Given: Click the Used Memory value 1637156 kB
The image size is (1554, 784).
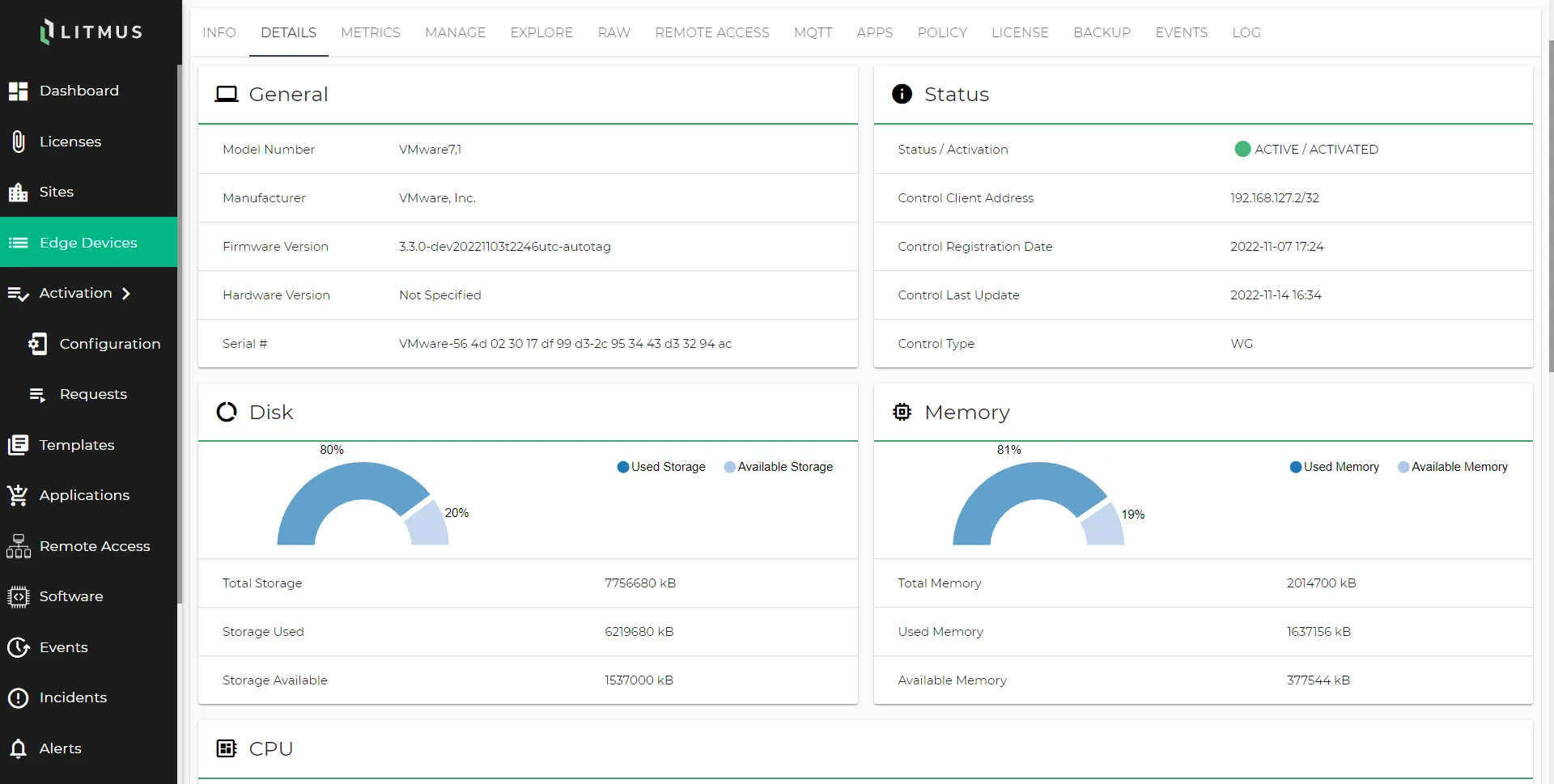Looking at the screenshot, I should click(x=1318, y=632).
